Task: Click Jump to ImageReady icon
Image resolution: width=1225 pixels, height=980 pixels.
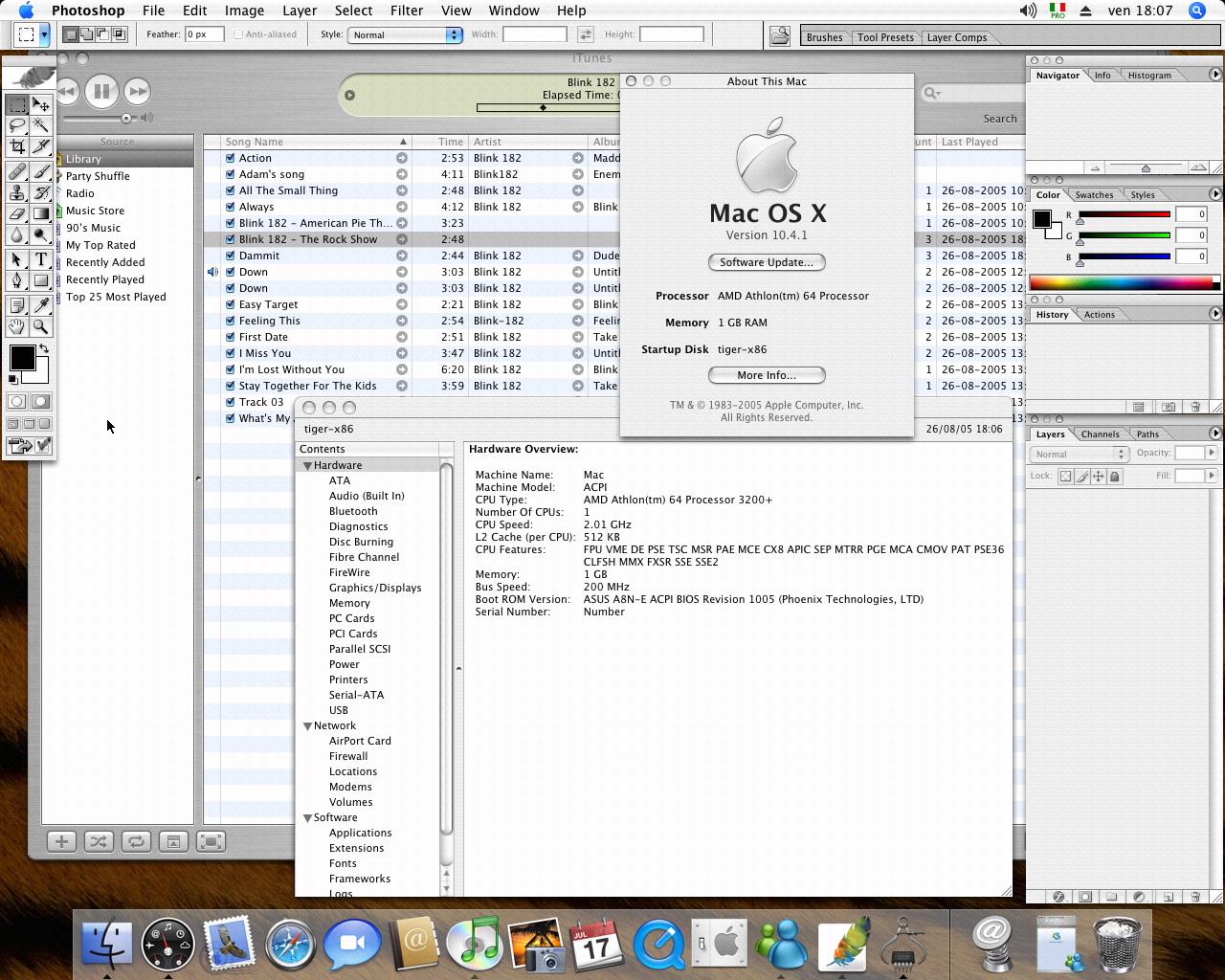Action: (x=29, y=446)
